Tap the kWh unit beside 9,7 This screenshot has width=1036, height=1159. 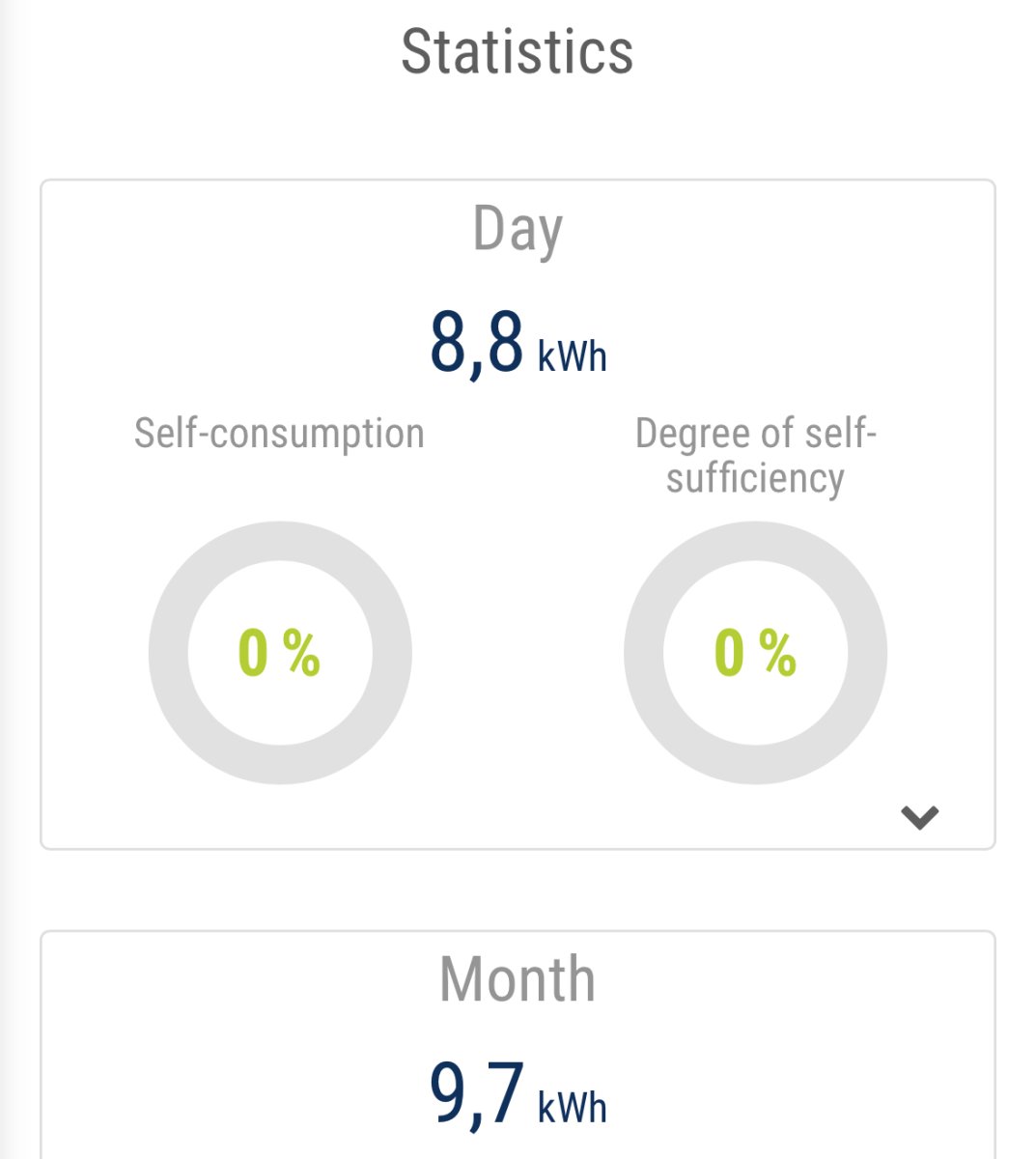573,1107
